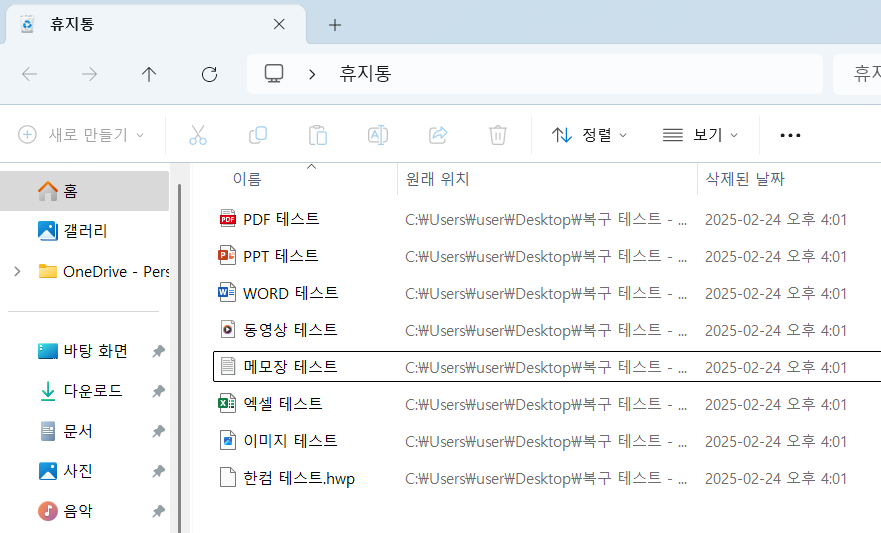Open 바탕 화면 in quick access
The image size is (881, 533).
tap(84, 352)
